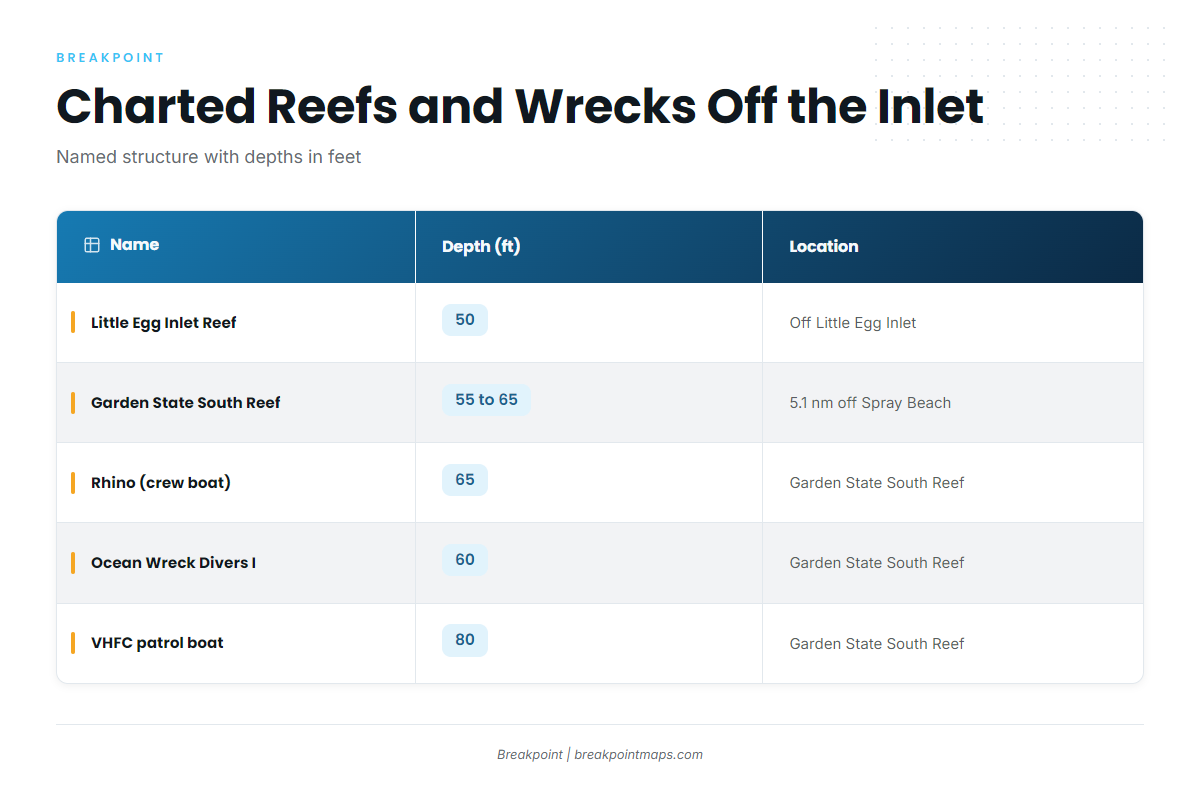Select VHFC patrol boat entry
This screenshot has height=789, width=1200.
[x=157, y=643]
